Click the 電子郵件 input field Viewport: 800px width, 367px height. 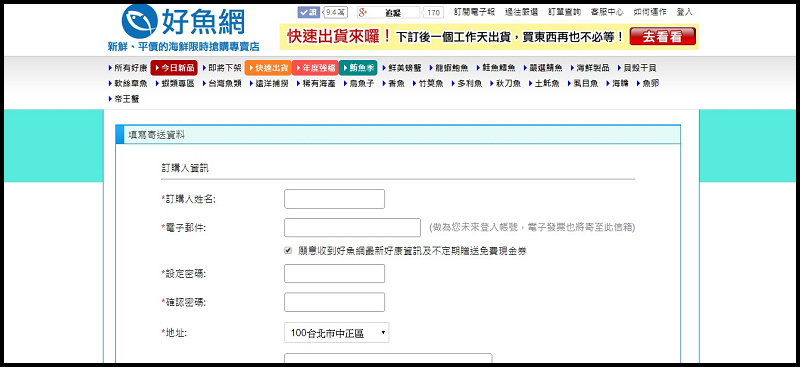[x=352, y=228]
